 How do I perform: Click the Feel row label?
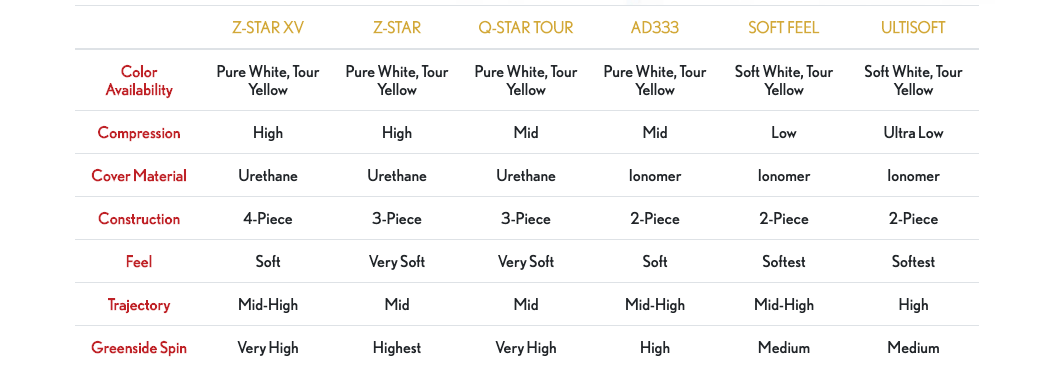(x=139, y=262)
